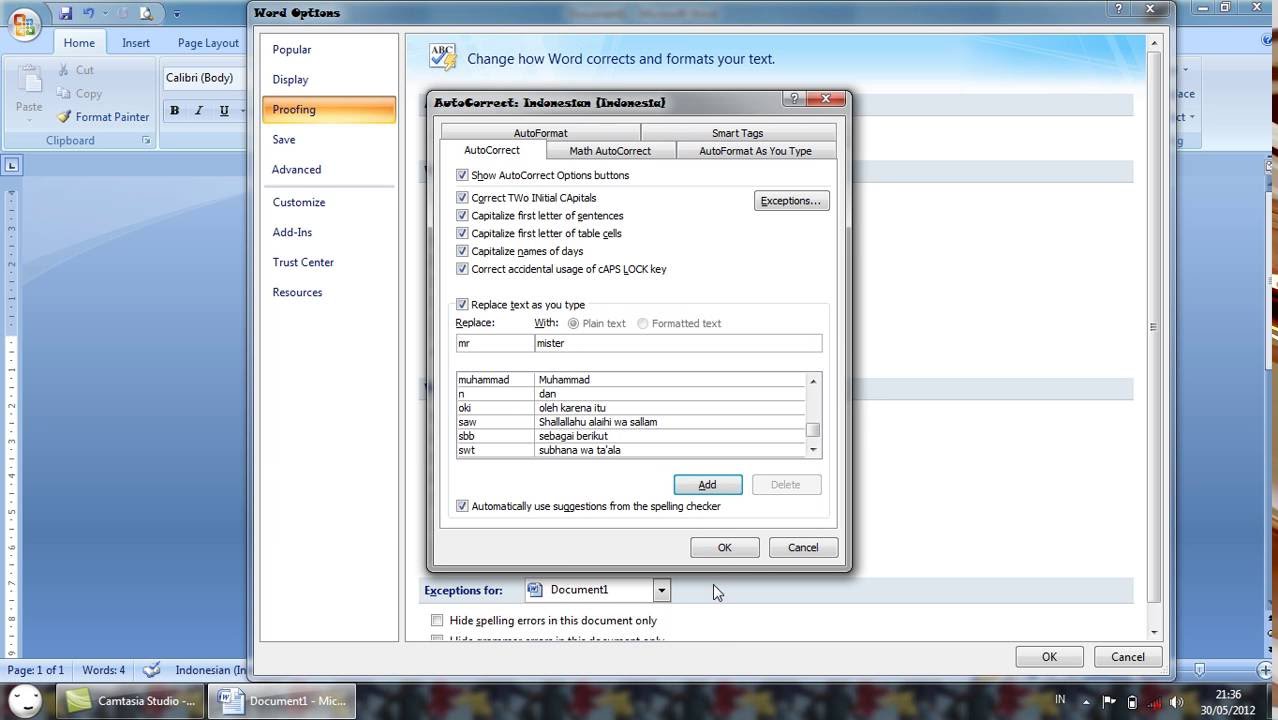Image resolution: width=1278 pixels, height=720 pixels.
Task: Click the Undo icon in Quick Access Toolbar
Action: pyautogui.click(x=89, y=14)
